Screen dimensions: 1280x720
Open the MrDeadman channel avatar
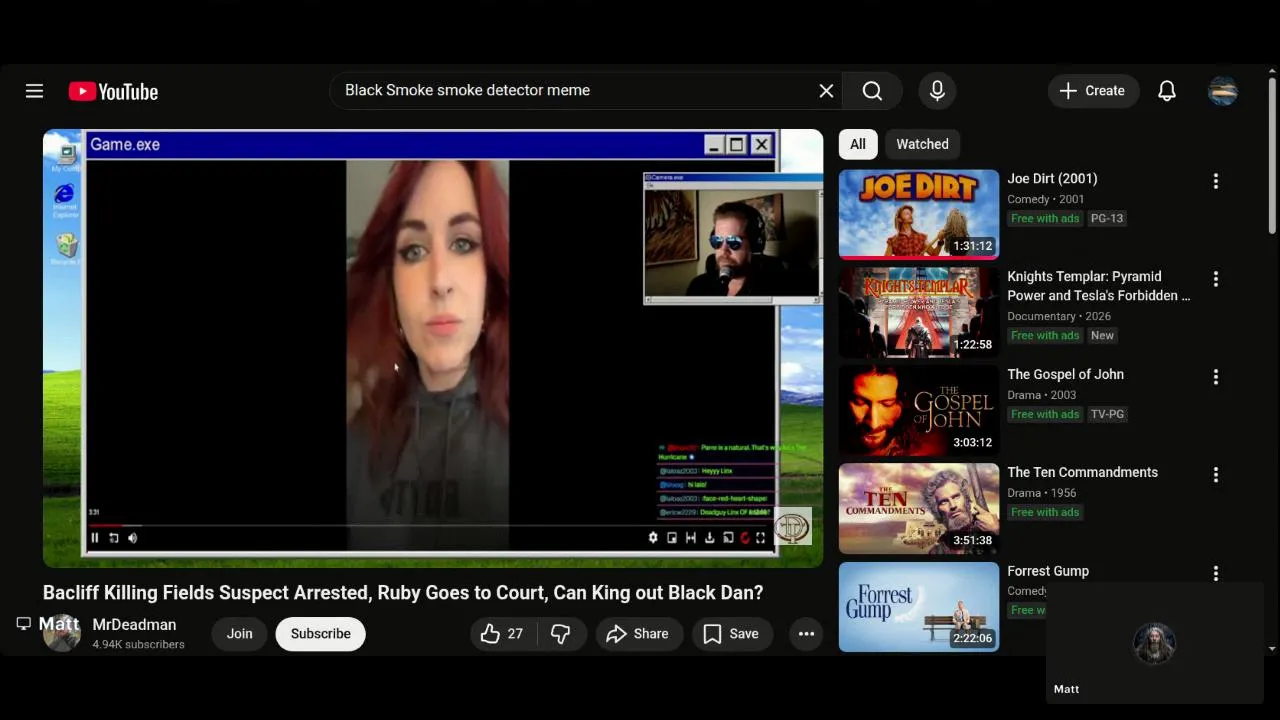click(x=61, y=634)
